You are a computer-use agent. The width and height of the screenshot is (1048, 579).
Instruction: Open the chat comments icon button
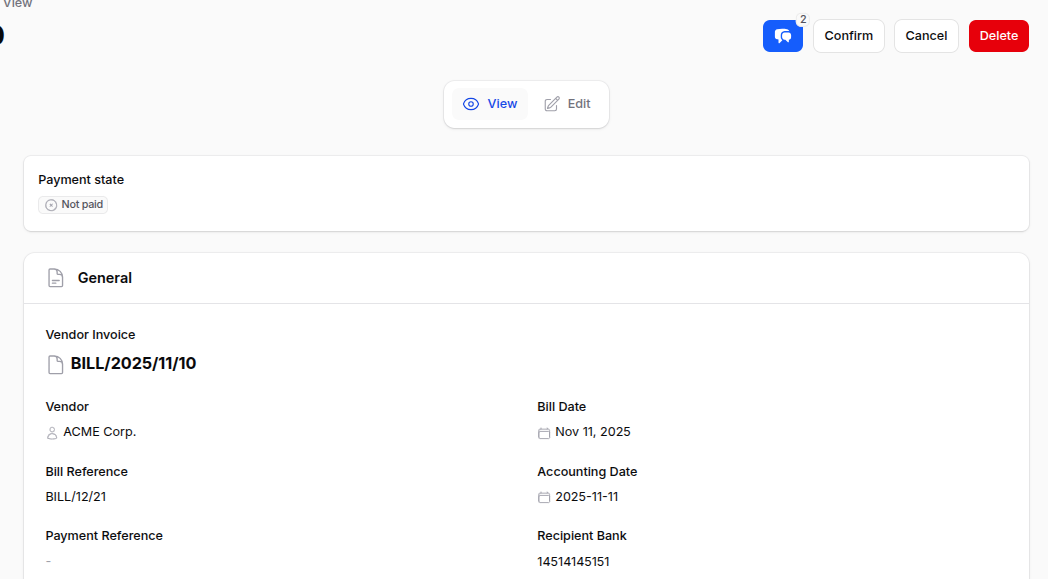782,36
